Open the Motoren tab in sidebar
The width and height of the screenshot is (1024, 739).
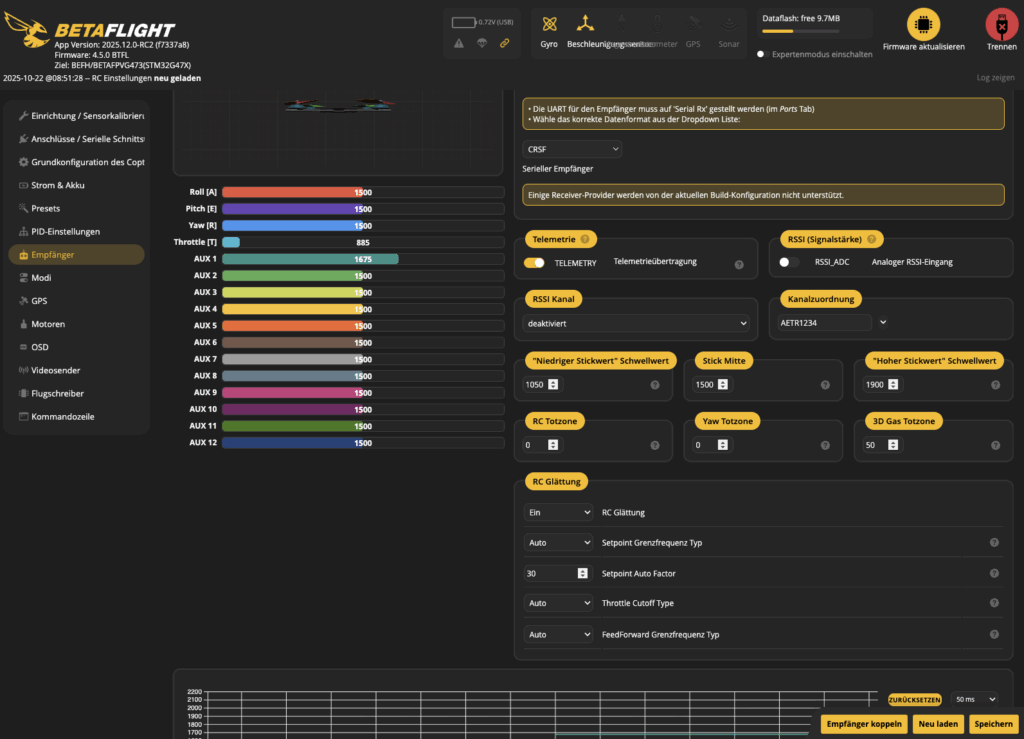click(x=48, y=324)
